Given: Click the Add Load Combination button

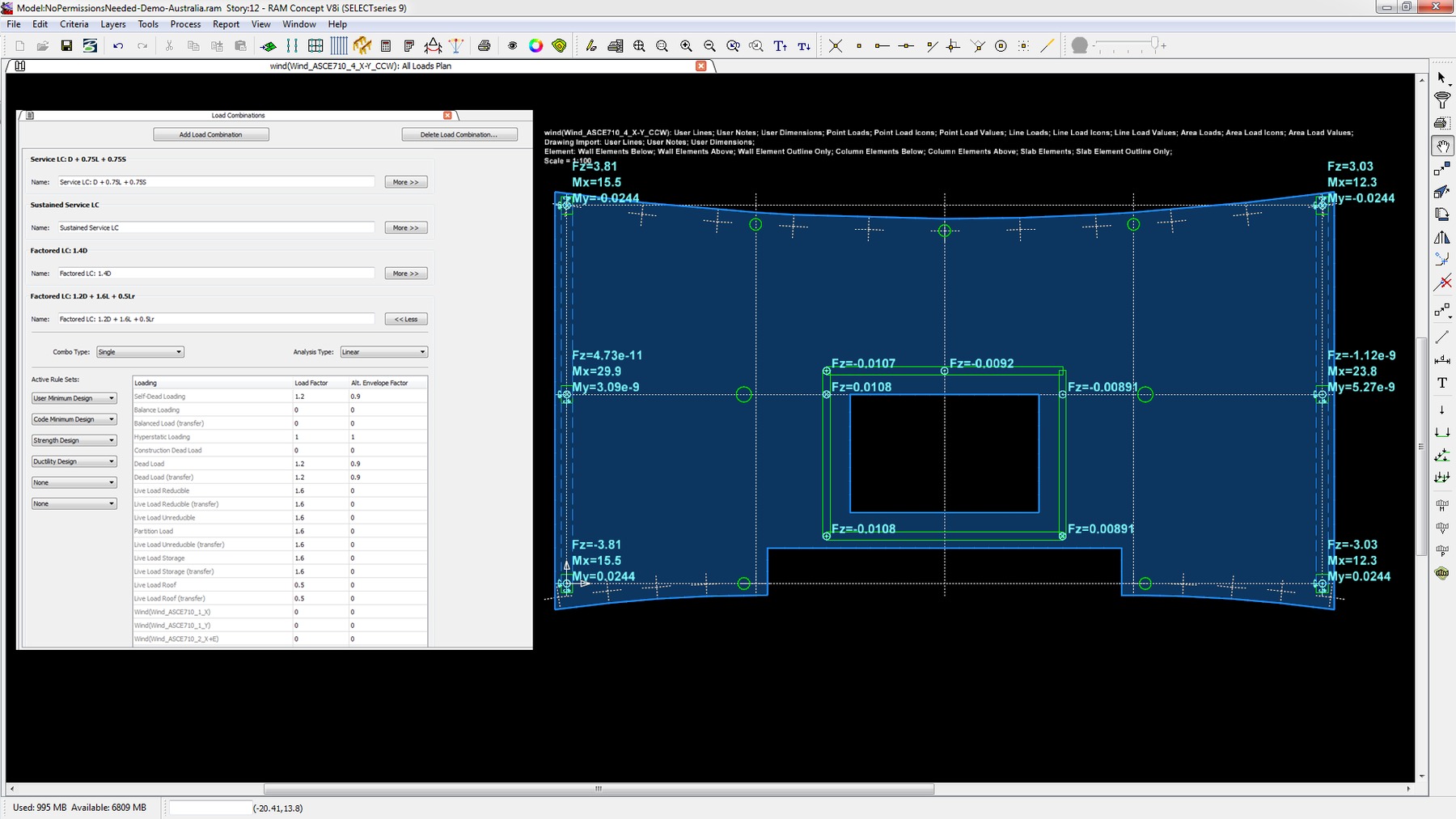Looking at the screenshot, I should tap(210, 134).
